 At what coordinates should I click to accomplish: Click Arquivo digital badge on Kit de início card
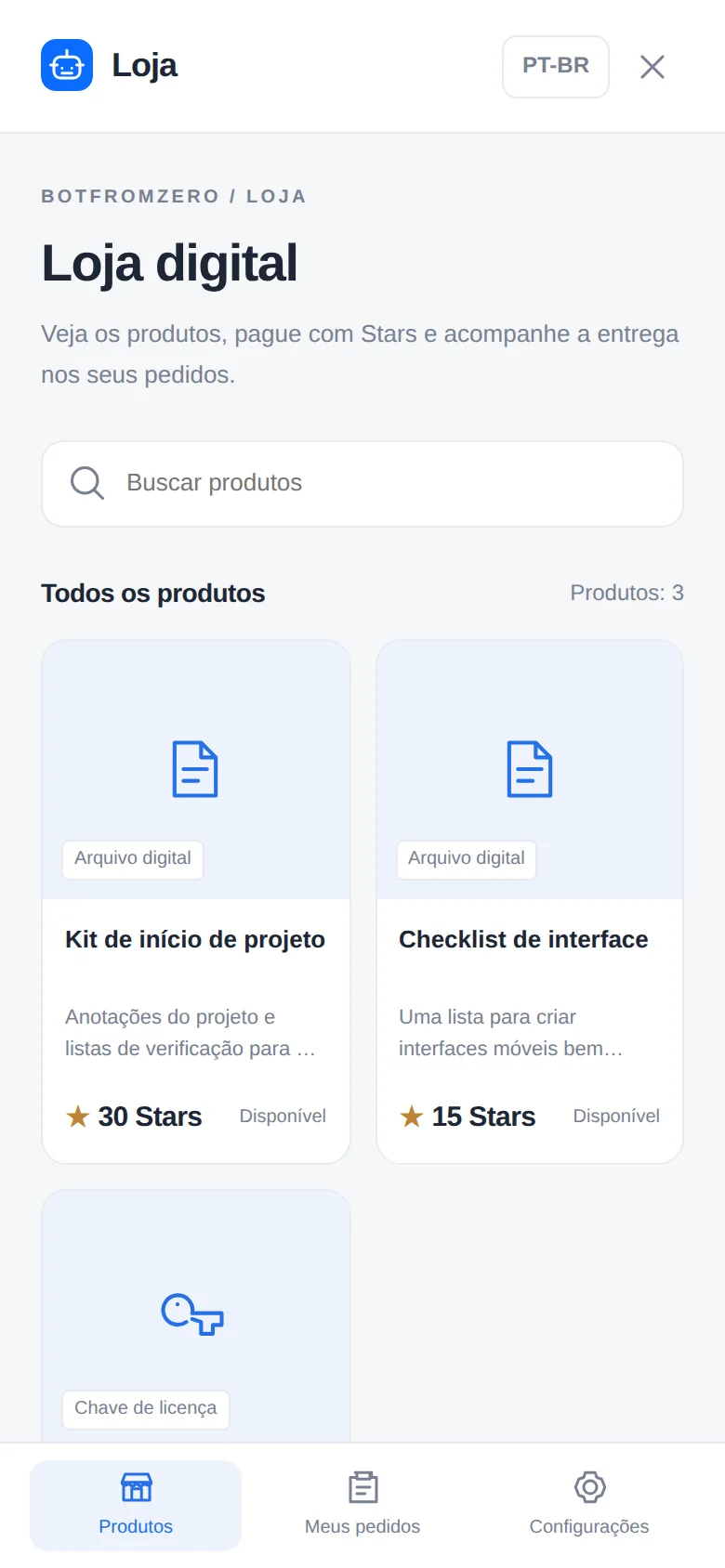(133, 858)
